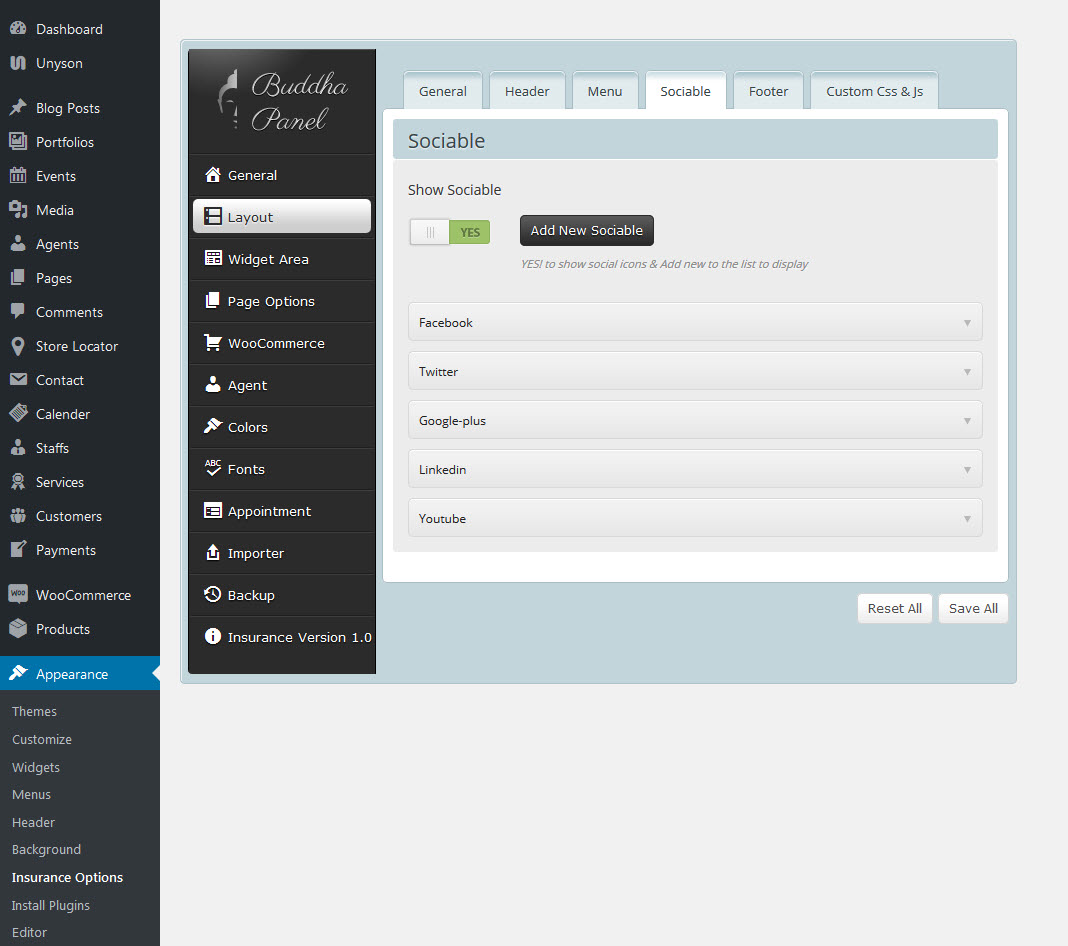Expand the Facebook sociable row

click(x=695, y=322)
